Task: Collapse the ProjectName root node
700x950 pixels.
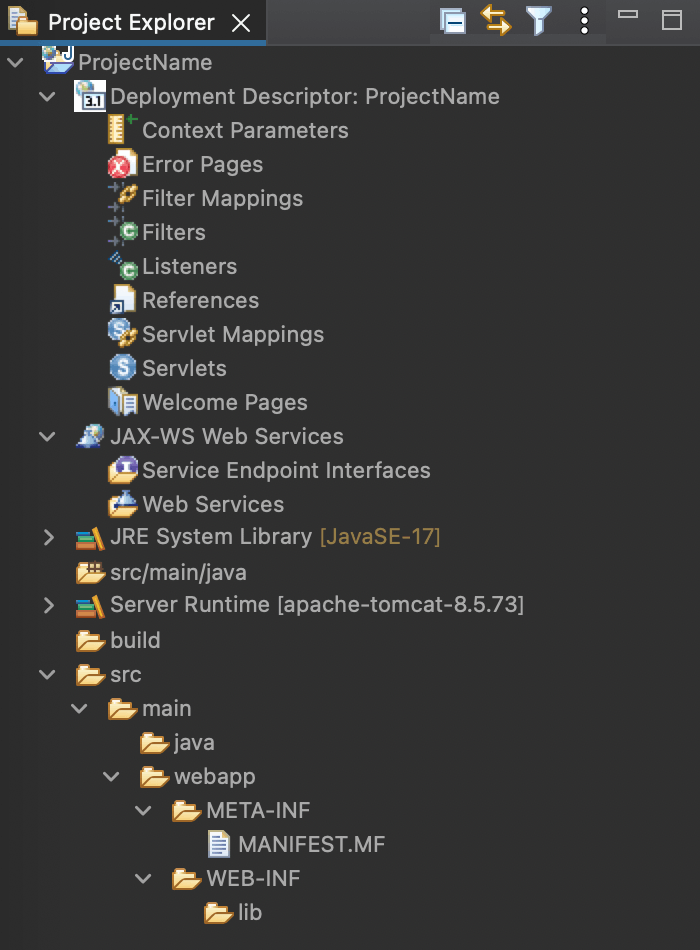Action: pos(16,62)
